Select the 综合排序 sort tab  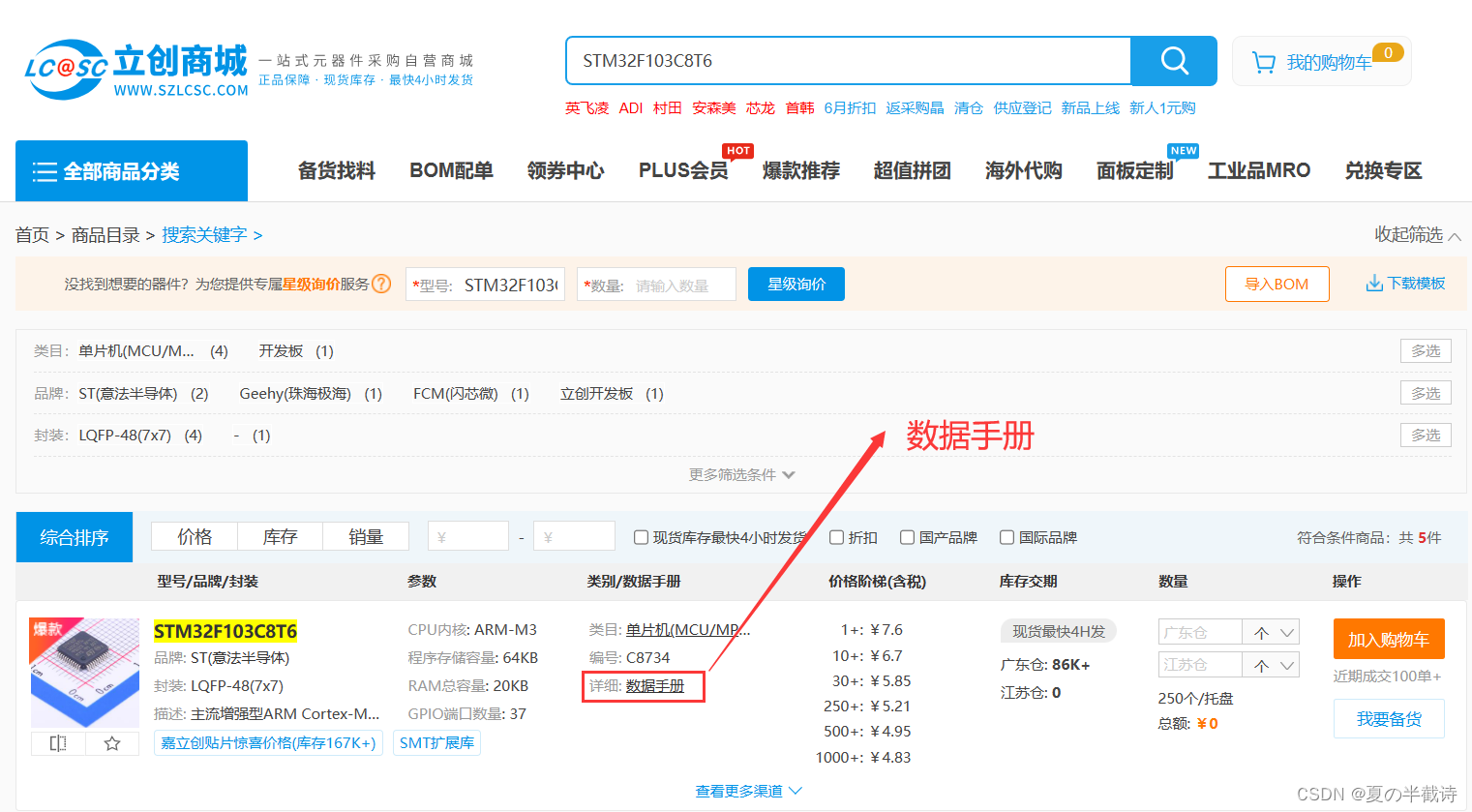click(75, 537)
